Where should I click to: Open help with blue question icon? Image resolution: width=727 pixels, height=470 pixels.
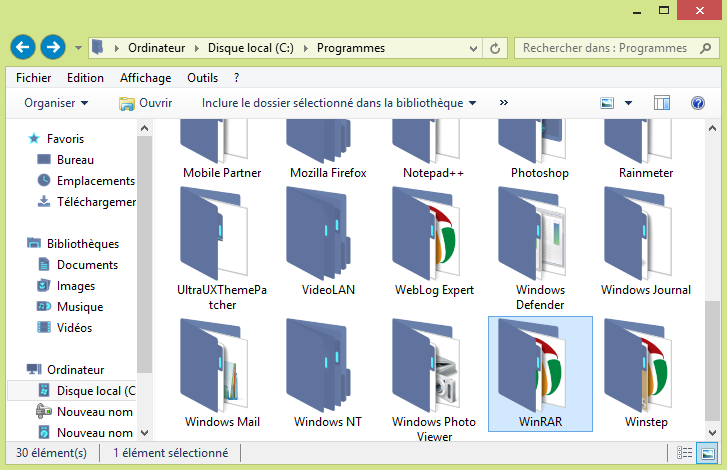[x=697, y=103]
